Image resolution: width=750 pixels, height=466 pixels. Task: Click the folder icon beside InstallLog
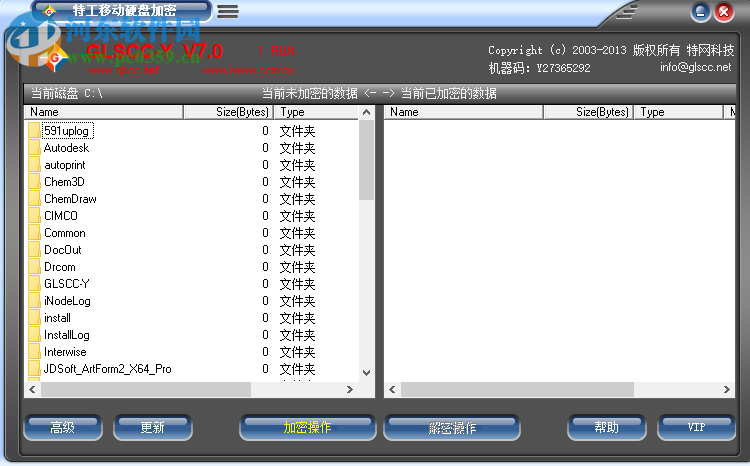coord(34,334)
